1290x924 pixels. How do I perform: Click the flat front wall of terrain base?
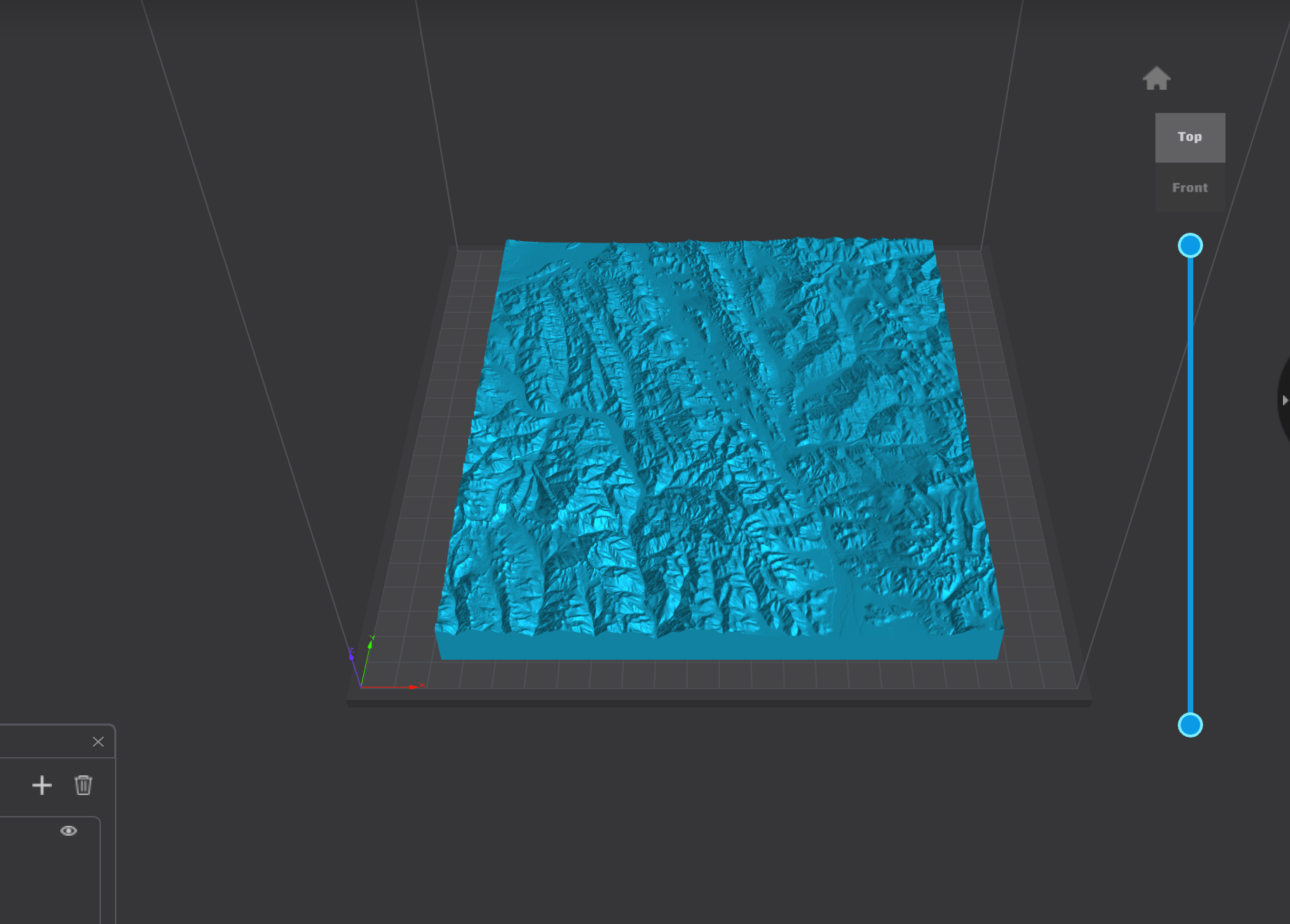click(x=719, y=646)
